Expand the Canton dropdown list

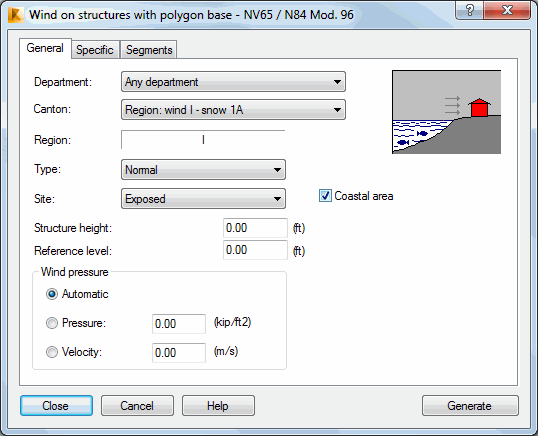click(x=233, y=110)
